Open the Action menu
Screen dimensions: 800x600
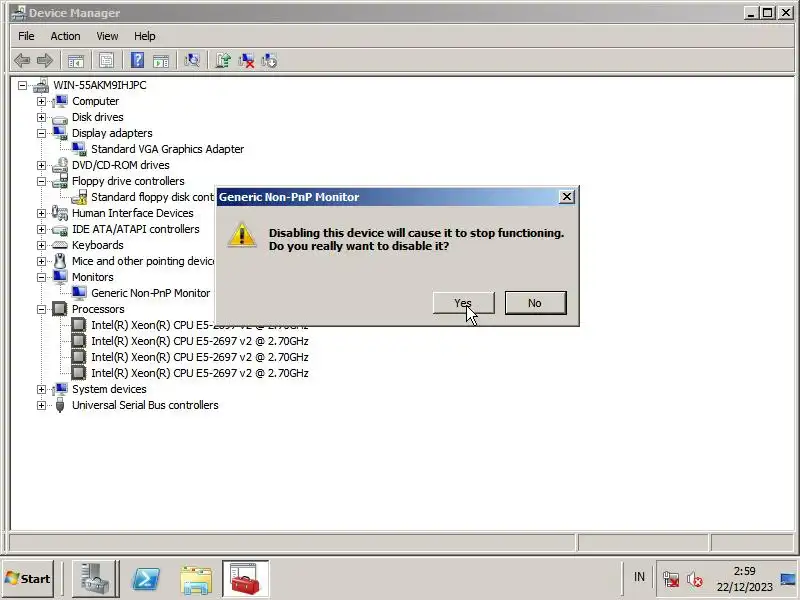[65, 36]
